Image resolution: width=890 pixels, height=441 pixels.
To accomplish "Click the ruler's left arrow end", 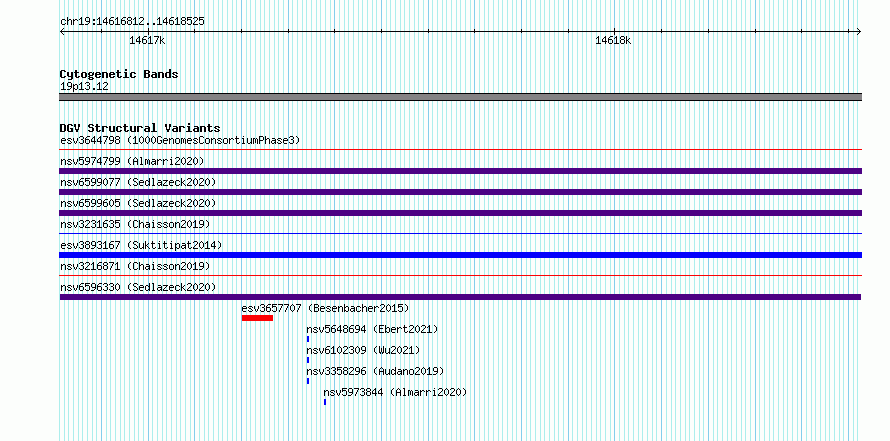I will (x=63, y=31).
